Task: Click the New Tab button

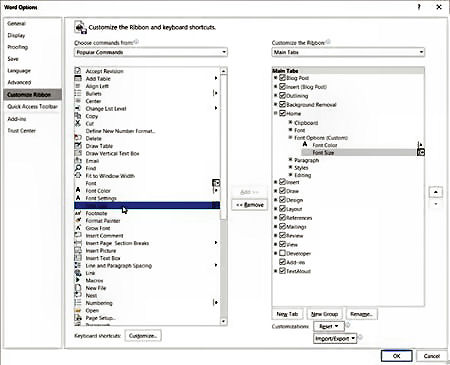Action: (x=287, y=314)
